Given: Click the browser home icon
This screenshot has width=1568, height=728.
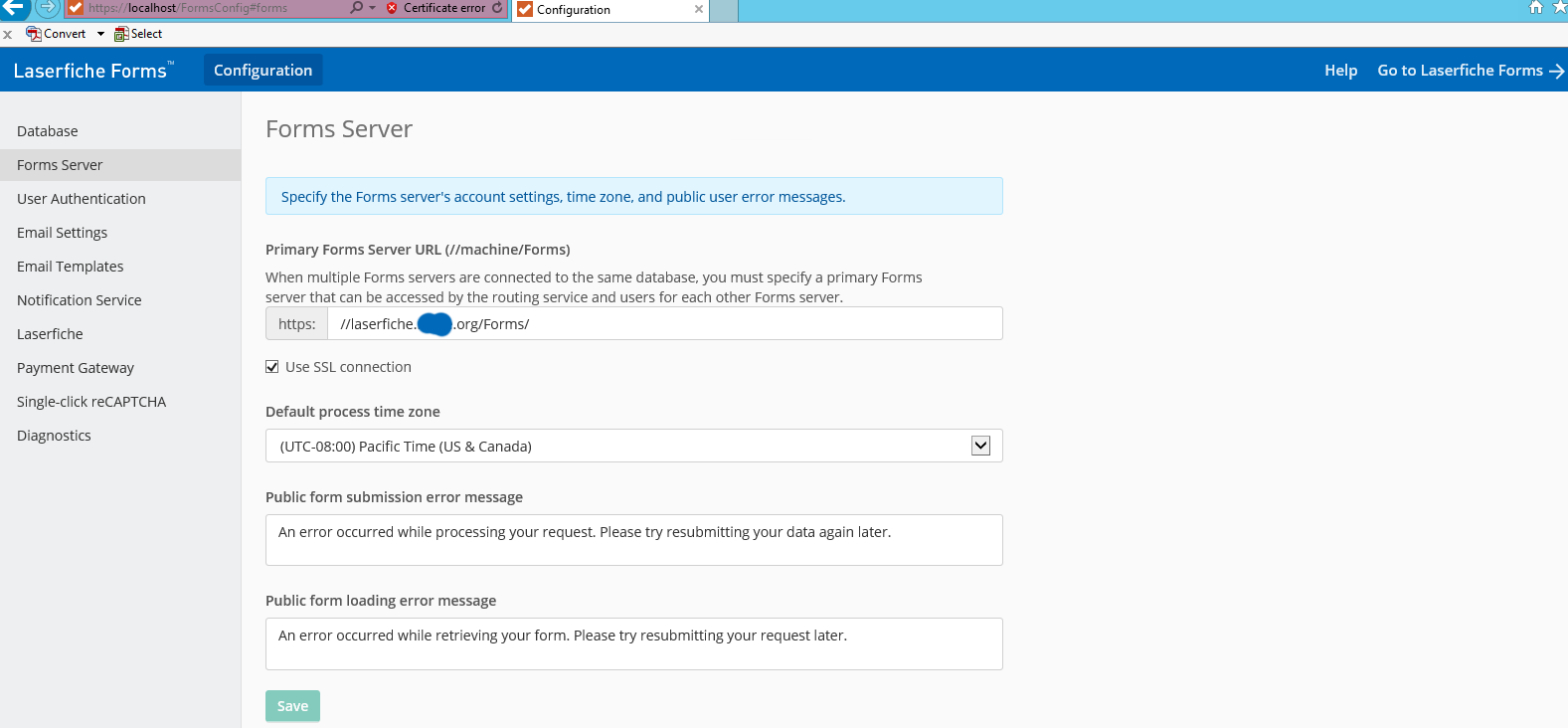Looking at the screenshot, I should (x=1536, y=7).
